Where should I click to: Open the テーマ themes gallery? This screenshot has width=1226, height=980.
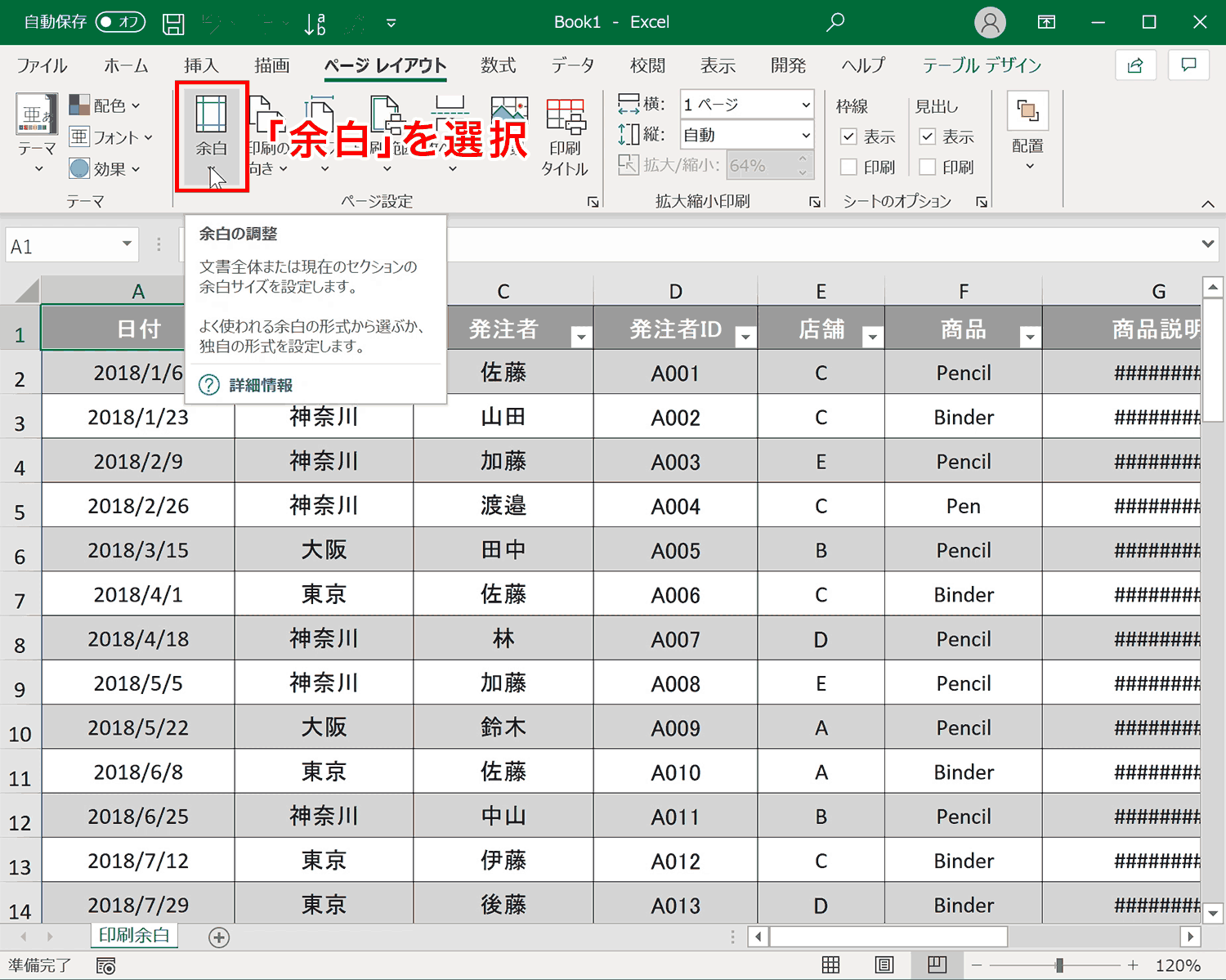[x=38, y=135]
